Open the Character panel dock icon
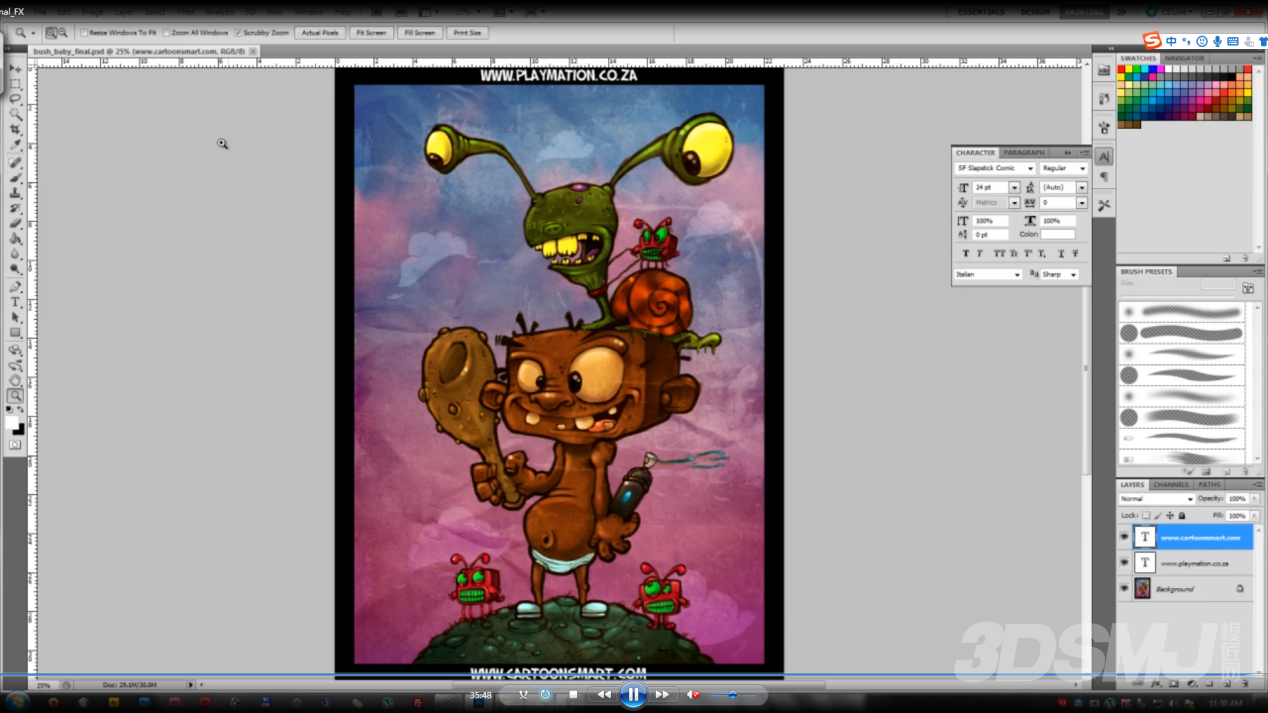Viewport: 1268px width, 713px height. coord(1104,157)
